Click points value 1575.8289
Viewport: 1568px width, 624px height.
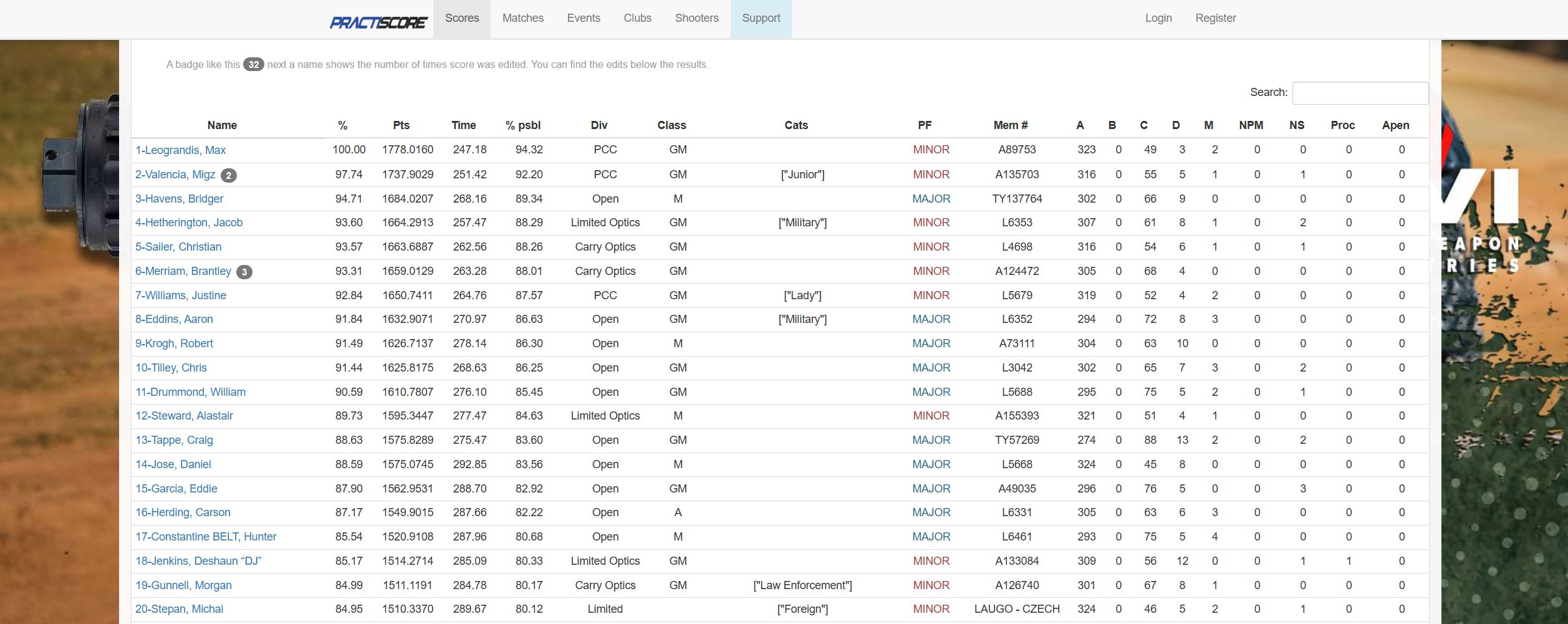click(408, 440)
